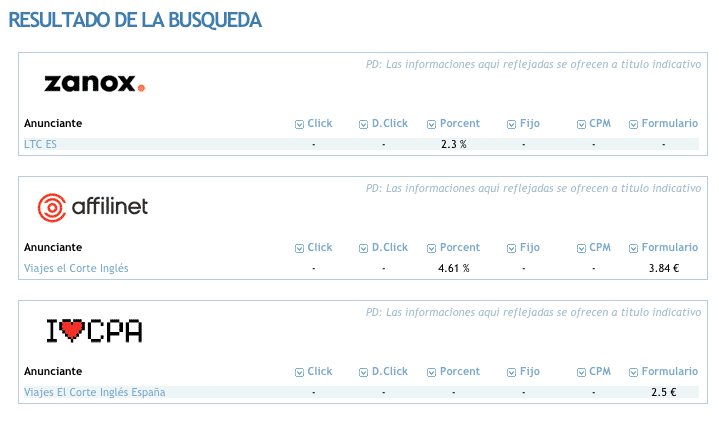Open Viajes El Corte Inglés España link
The width and height of the screenshot is (719, 421).
coord(94,392)
